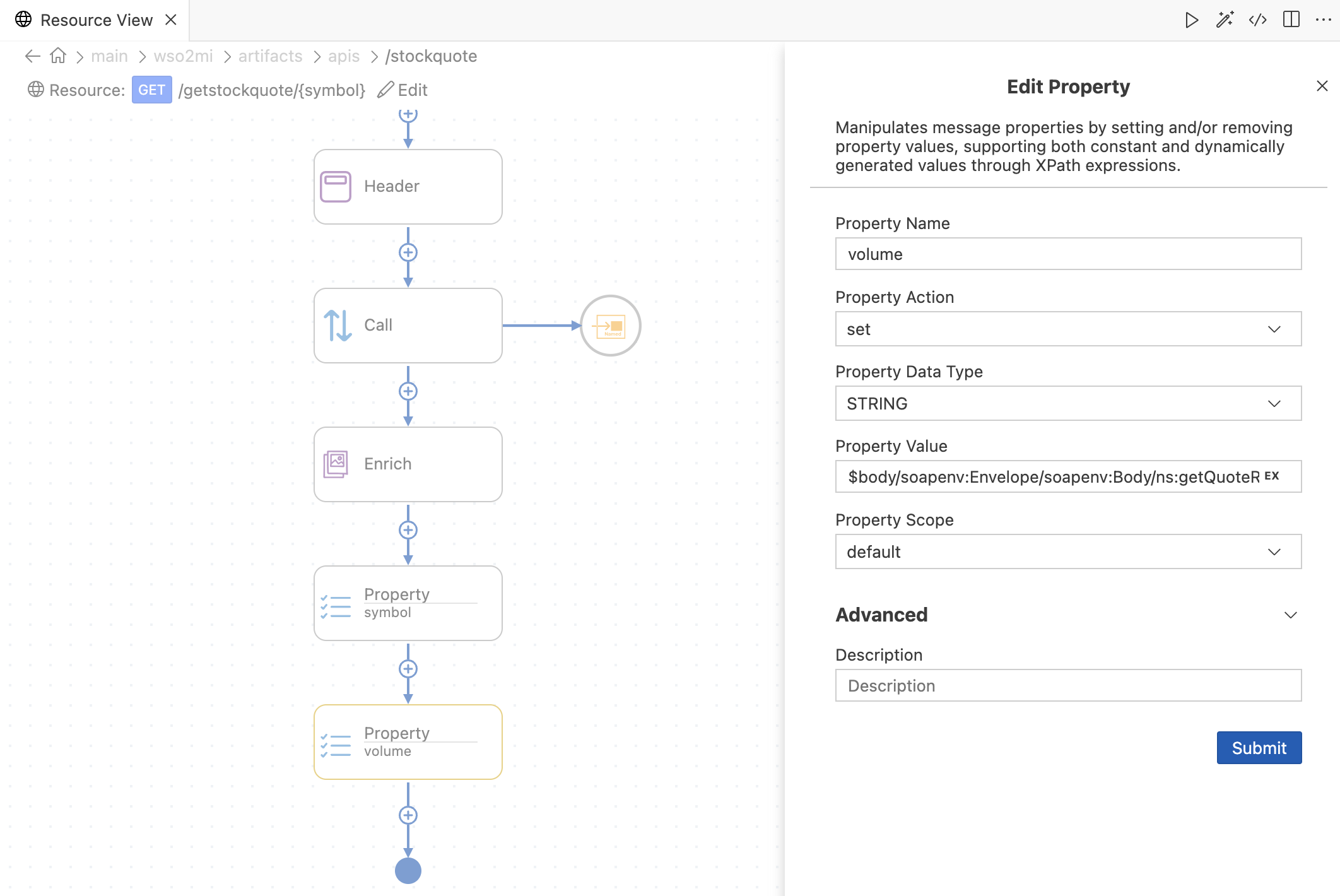The width and height of the screenshot is (1340, 896).
Task: Click the EX expression toggle in Property Value
Action: [1272, 476]
